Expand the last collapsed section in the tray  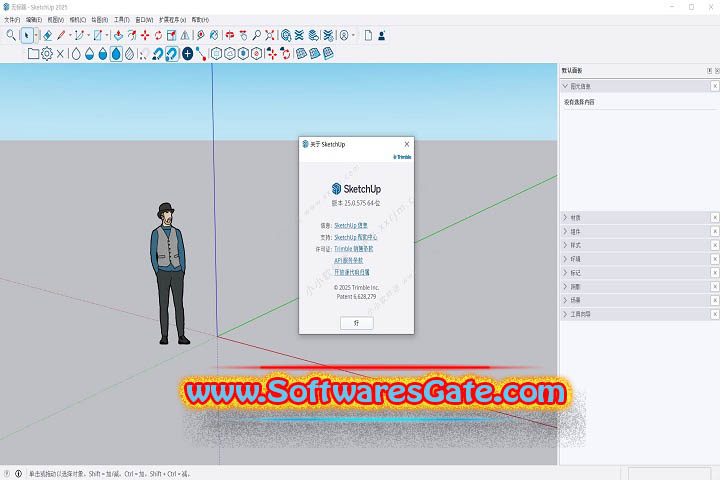pos(565,314)
